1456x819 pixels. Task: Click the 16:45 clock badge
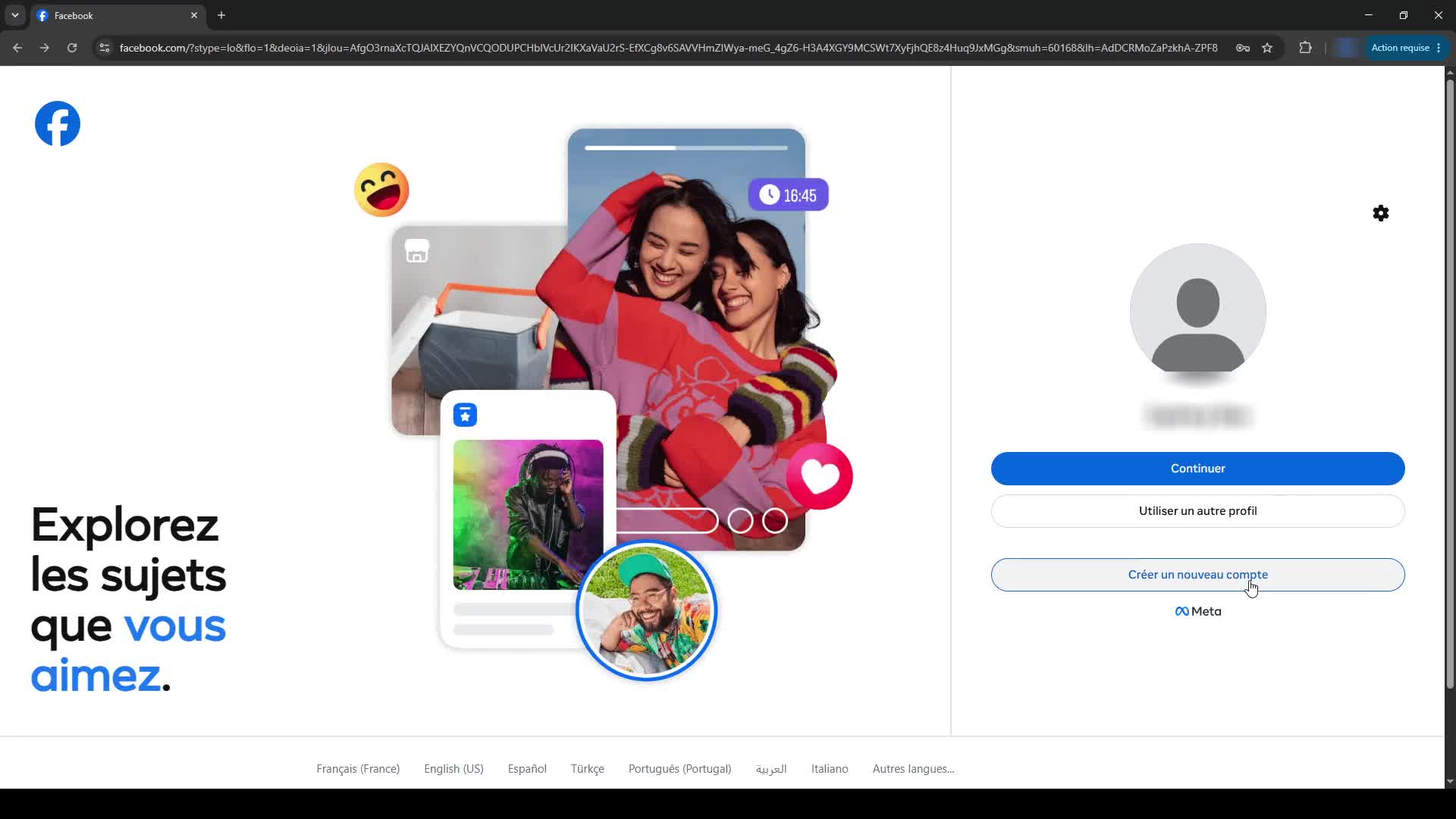click(x=789, y=195)
